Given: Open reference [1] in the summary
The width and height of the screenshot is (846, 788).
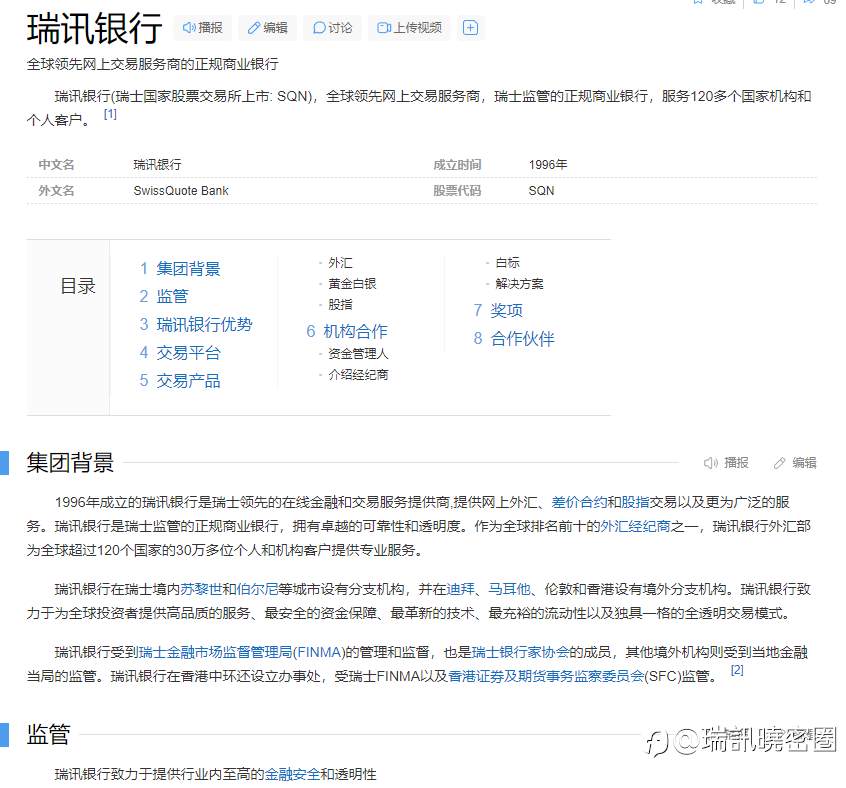Looking at the screenshot, I should click(x=110, y=114).
